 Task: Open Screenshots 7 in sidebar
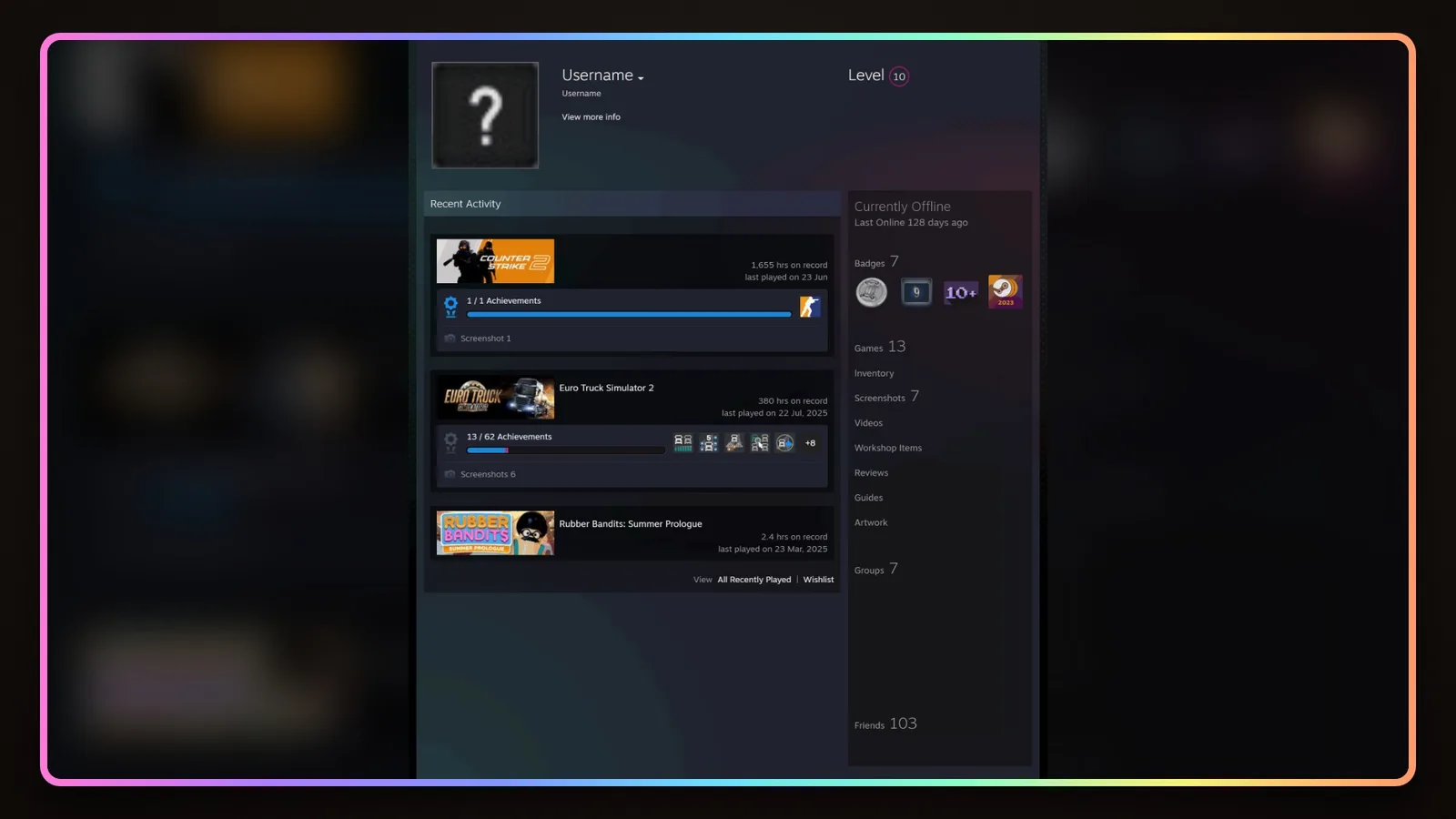pos(886,397)
